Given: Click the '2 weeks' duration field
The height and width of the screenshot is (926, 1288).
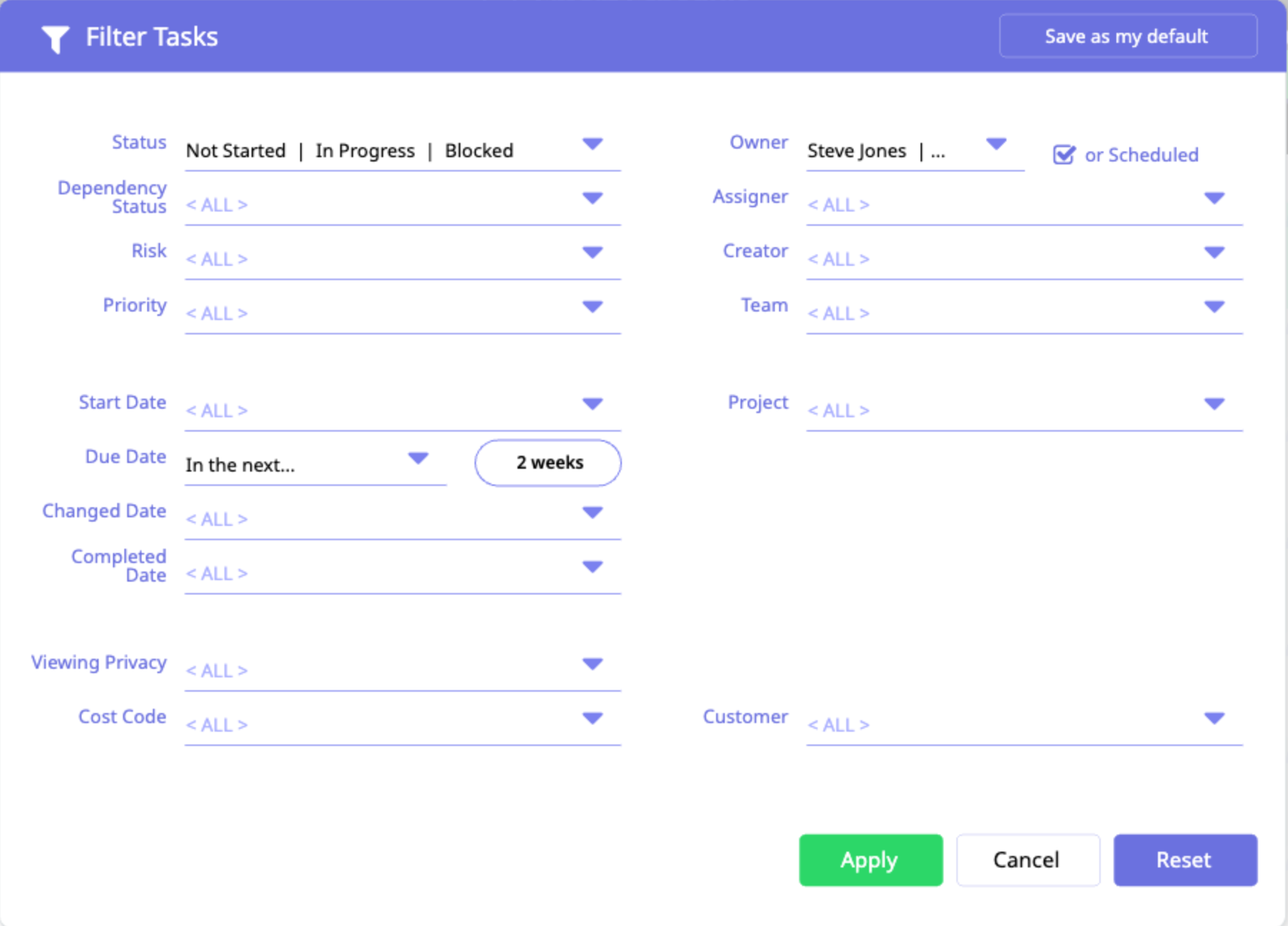Looking at the screenshot, I should [548, 463].
